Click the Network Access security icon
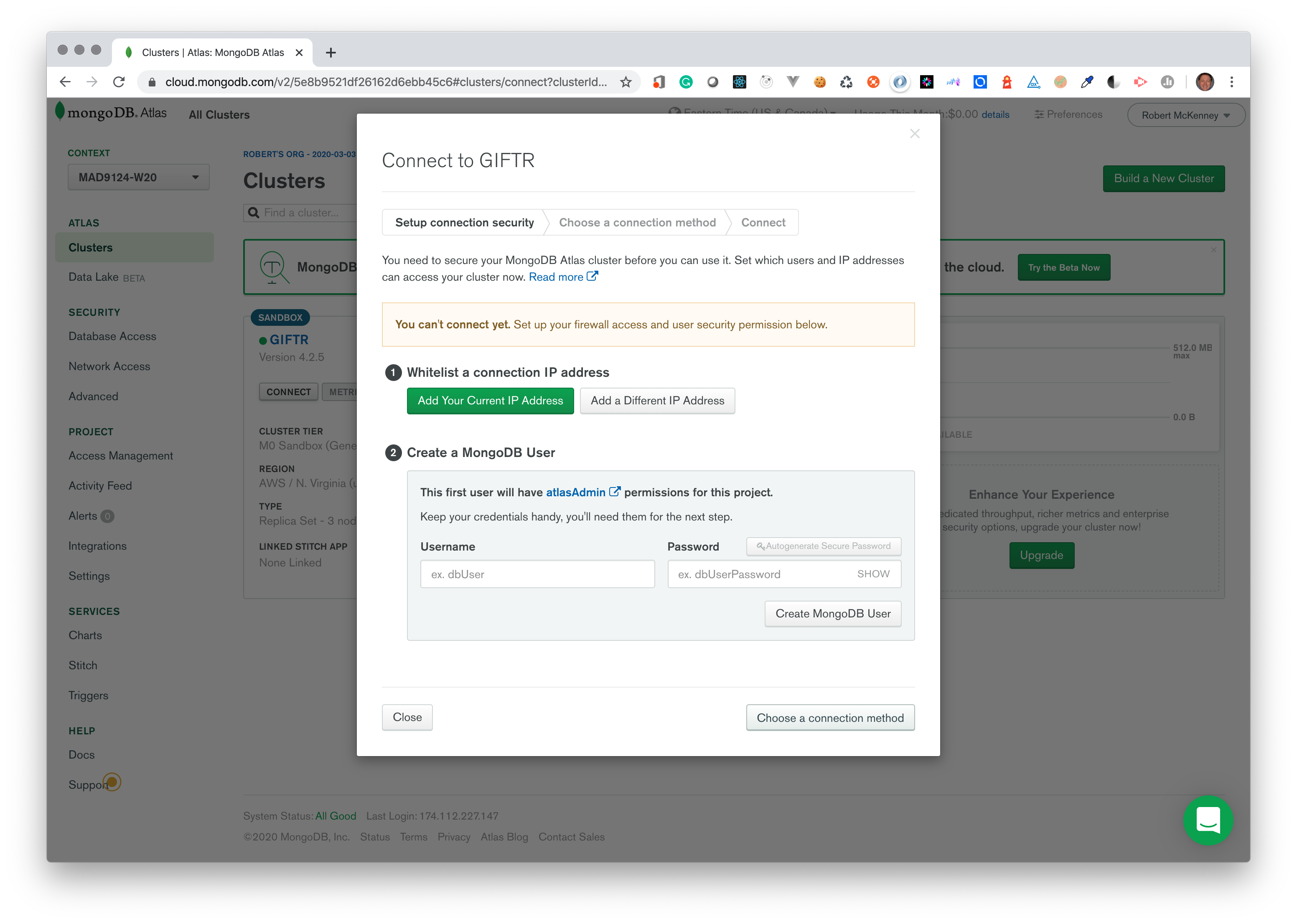The image size is (1297, 924). point(110,365)
